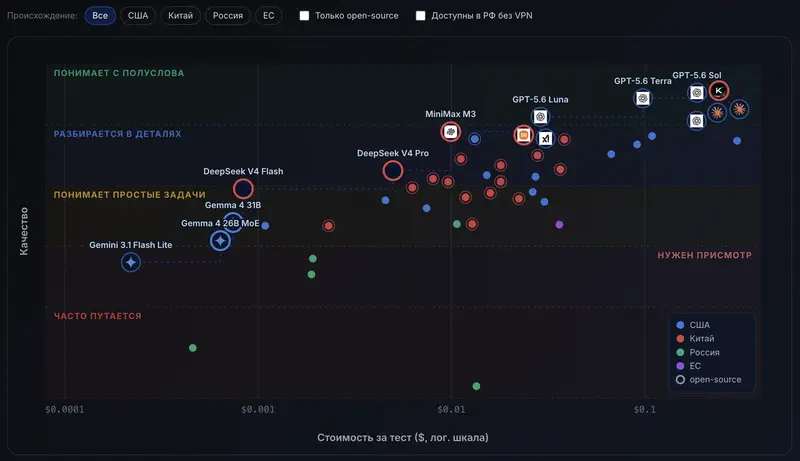
Task: Click the Gemini 3.1 Flash Lite label
Action: 131,245
